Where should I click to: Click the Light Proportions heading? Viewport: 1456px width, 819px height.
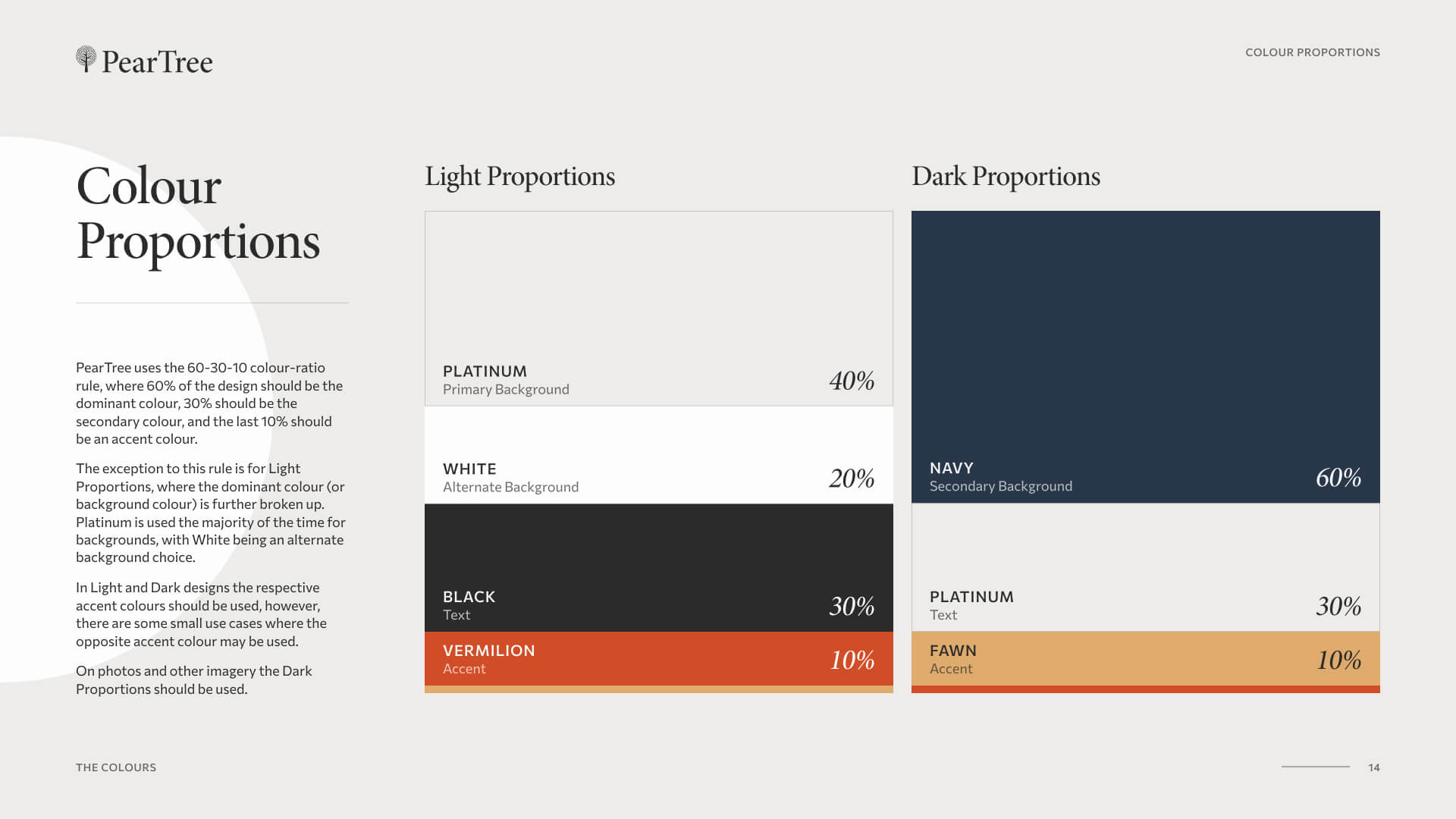pos(519,177)
